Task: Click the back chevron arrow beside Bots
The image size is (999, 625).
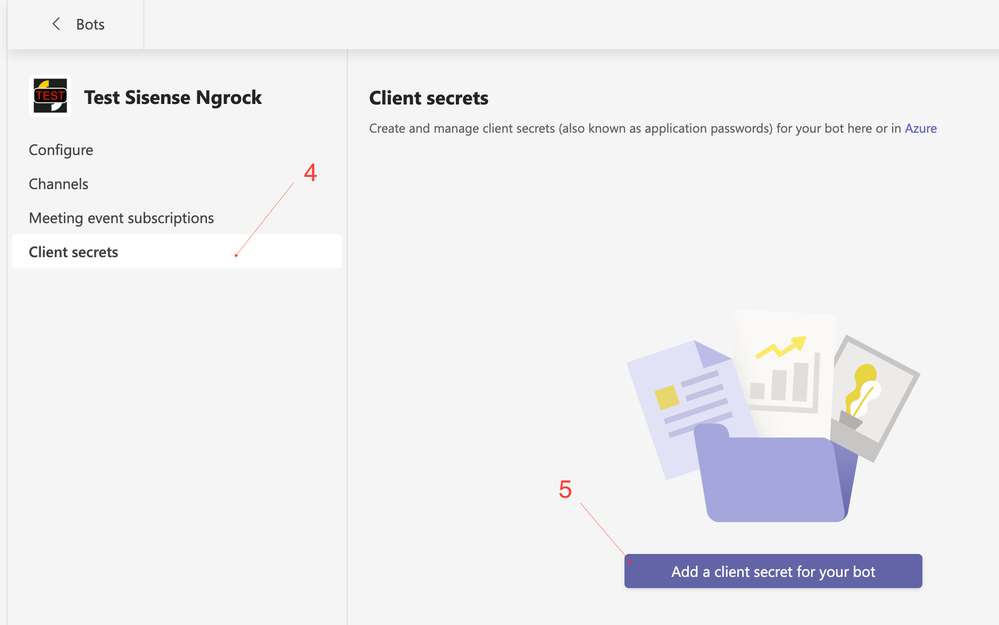Action: pyautogui.click(x=56, y=24)
